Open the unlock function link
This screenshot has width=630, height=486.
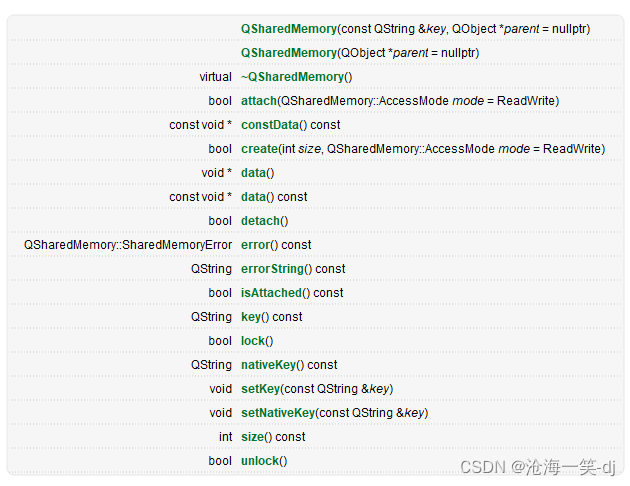tap(260, 461)
